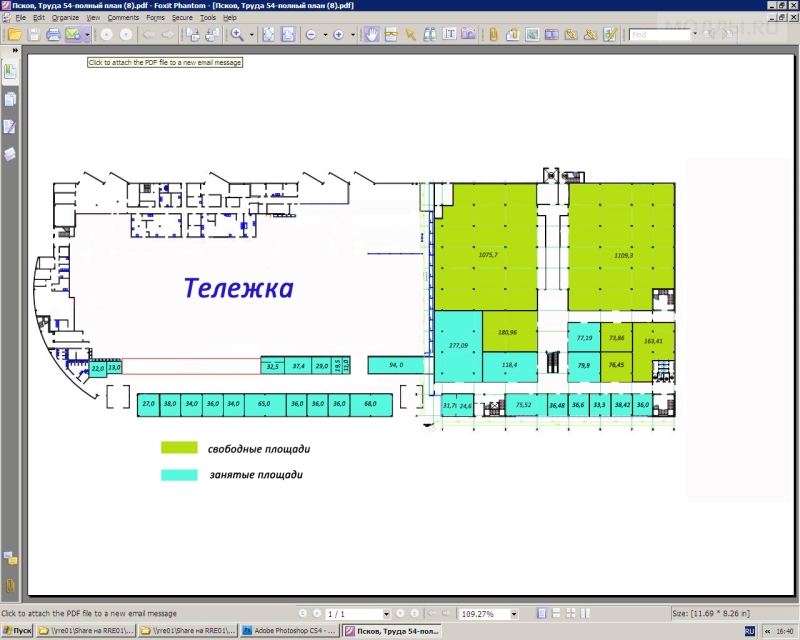Open the Comments menu
Viewport: 800px width, 640px height.
pos(123,18)
